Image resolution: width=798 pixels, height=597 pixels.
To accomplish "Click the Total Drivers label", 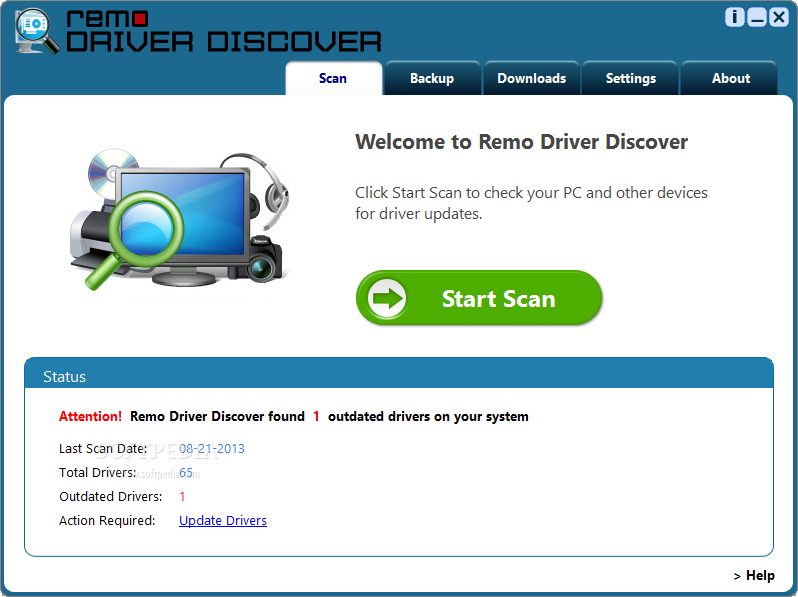I will coord(98,472).
